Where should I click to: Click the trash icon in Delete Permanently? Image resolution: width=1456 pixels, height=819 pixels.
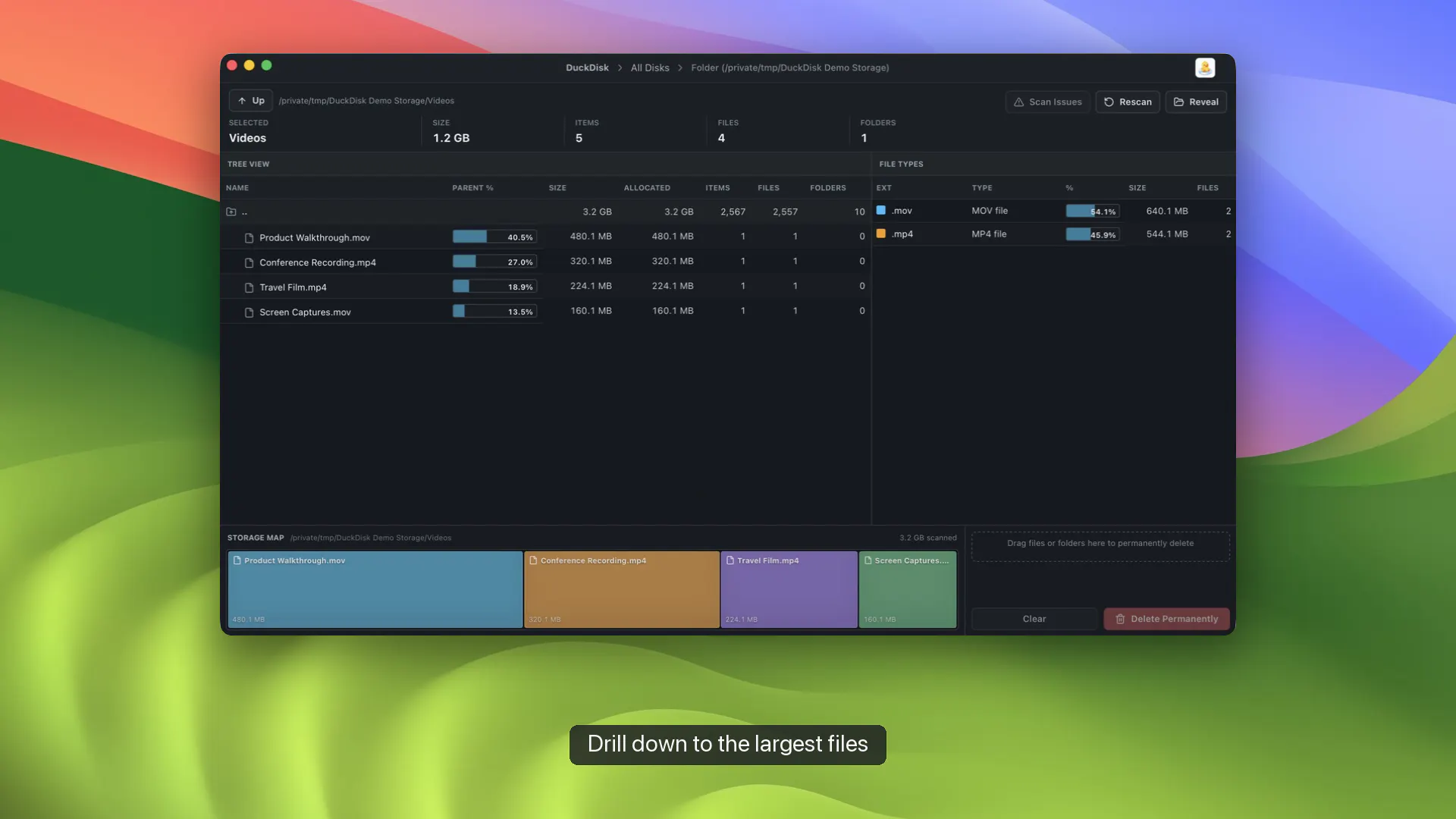(1120, 620)
